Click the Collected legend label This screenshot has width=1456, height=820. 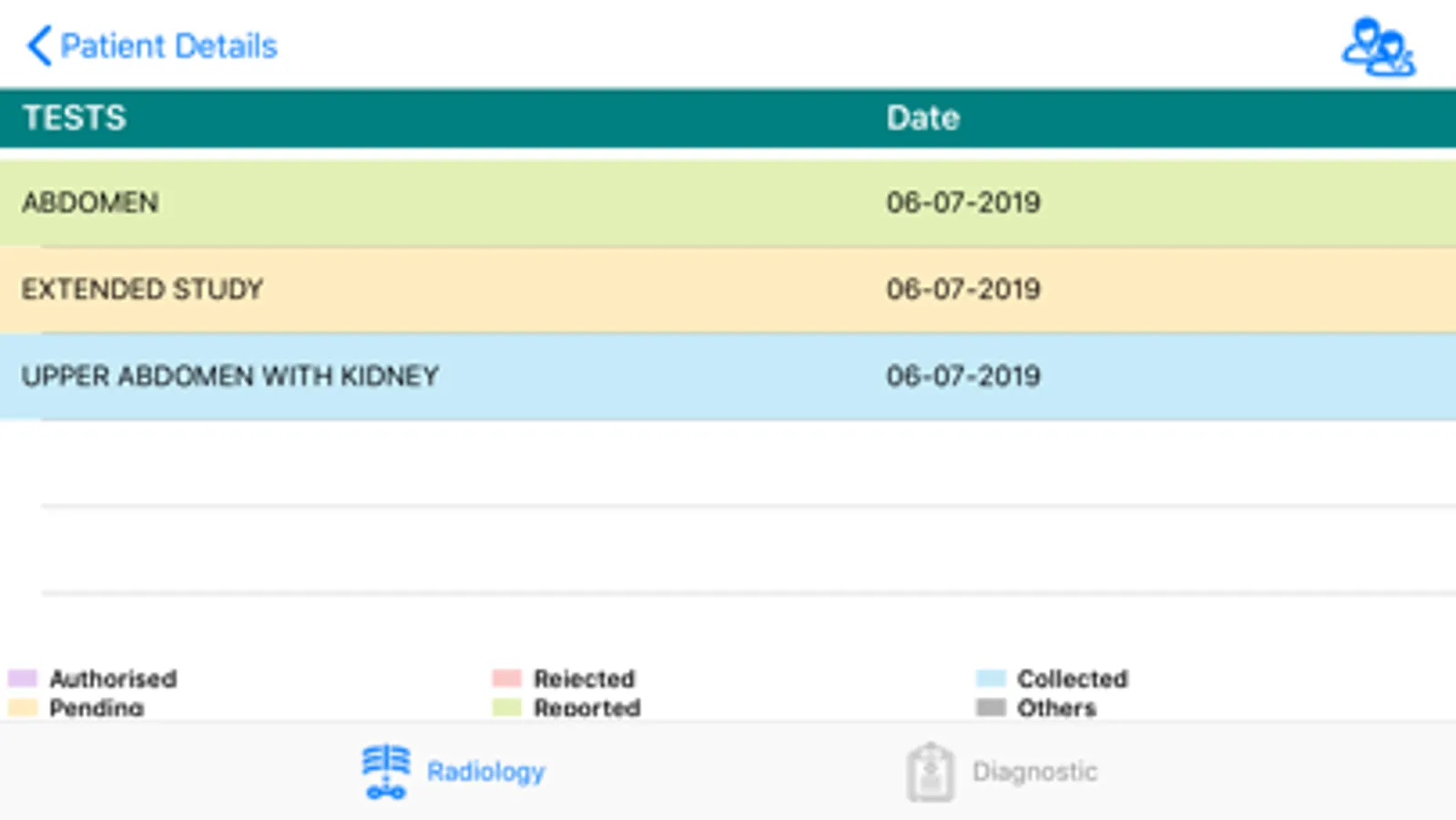1073,679
